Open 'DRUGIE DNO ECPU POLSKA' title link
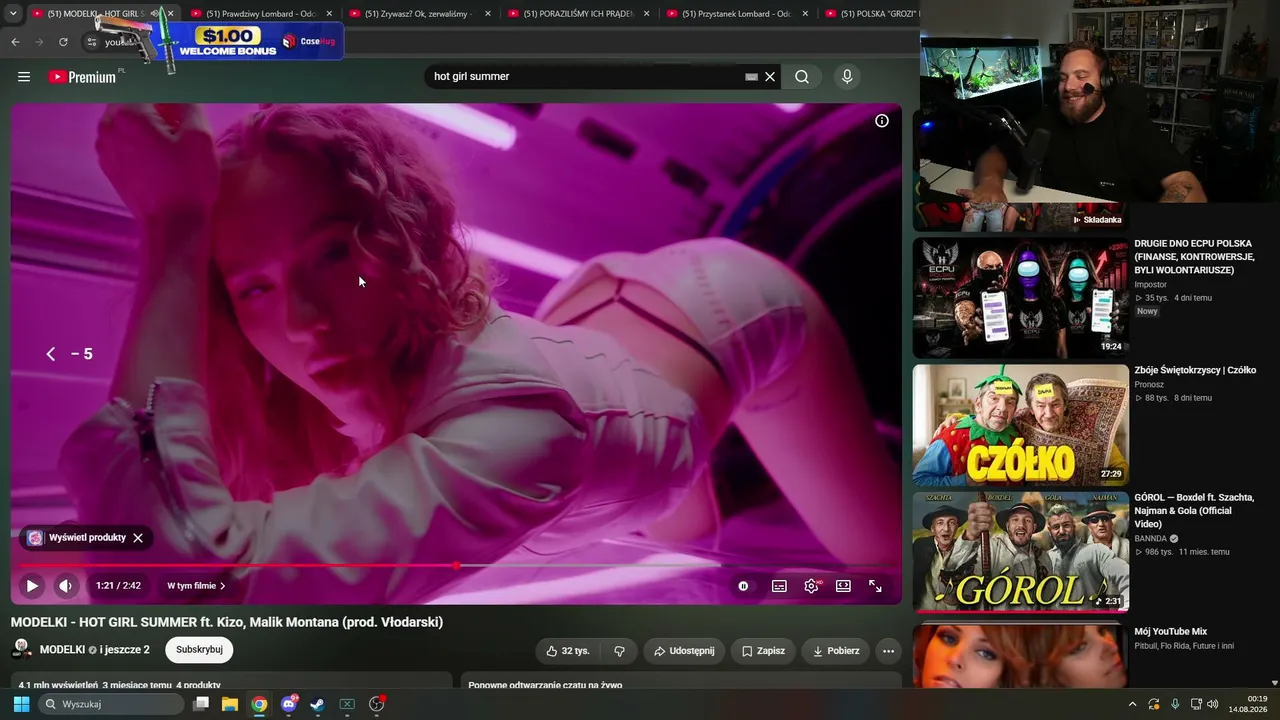This screenshot has width=1280, height=720. tap(1194, 257)
